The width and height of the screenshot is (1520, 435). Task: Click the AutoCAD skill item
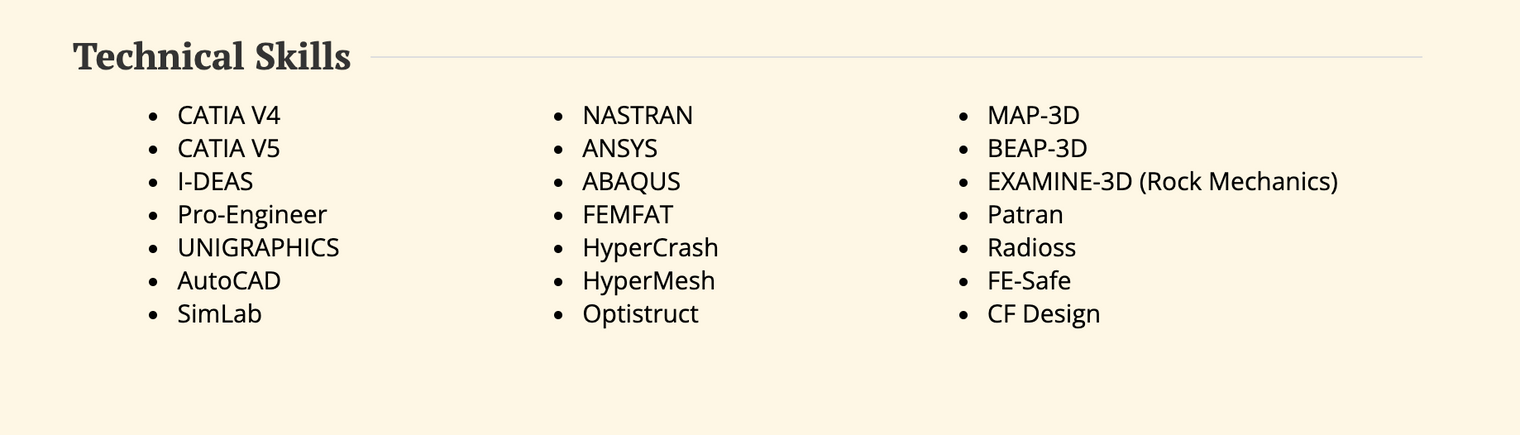pos(229,281)
